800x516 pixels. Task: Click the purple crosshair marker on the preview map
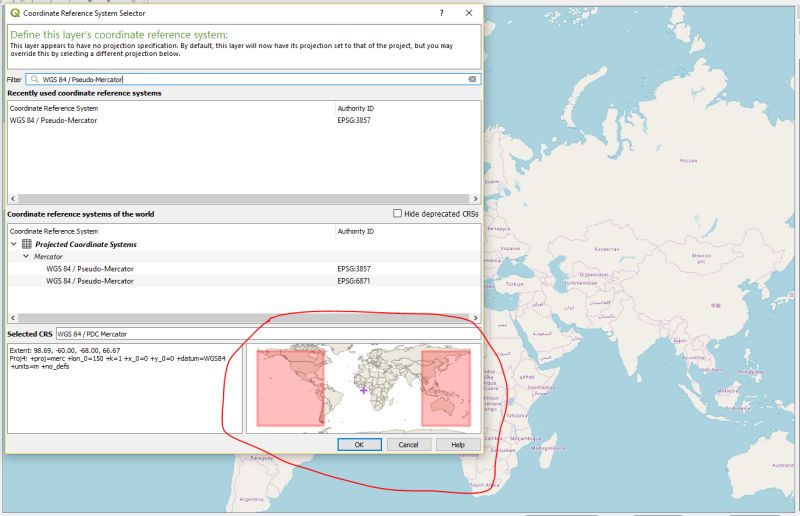tap(363, 390)
